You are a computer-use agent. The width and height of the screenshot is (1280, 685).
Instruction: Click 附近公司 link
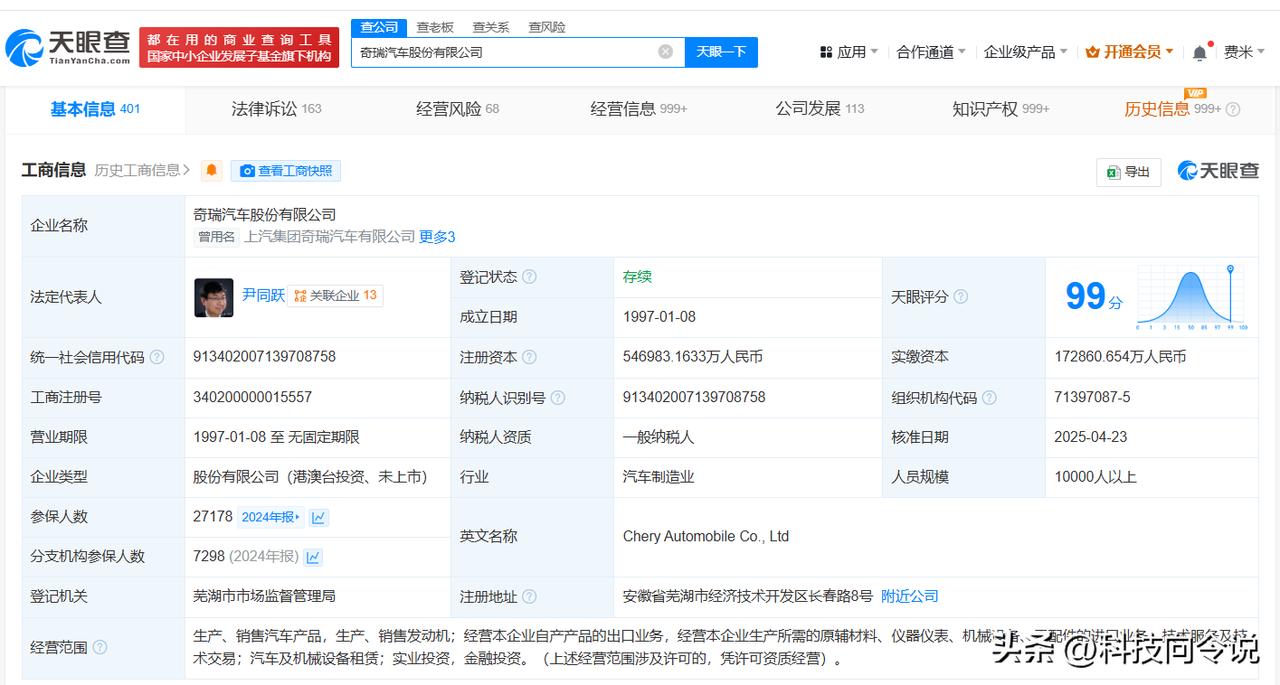[909, 596]
